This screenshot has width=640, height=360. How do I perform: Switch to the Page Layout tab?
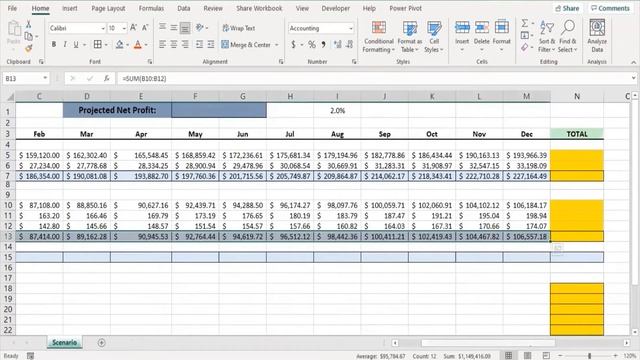(x=108, y=8)
